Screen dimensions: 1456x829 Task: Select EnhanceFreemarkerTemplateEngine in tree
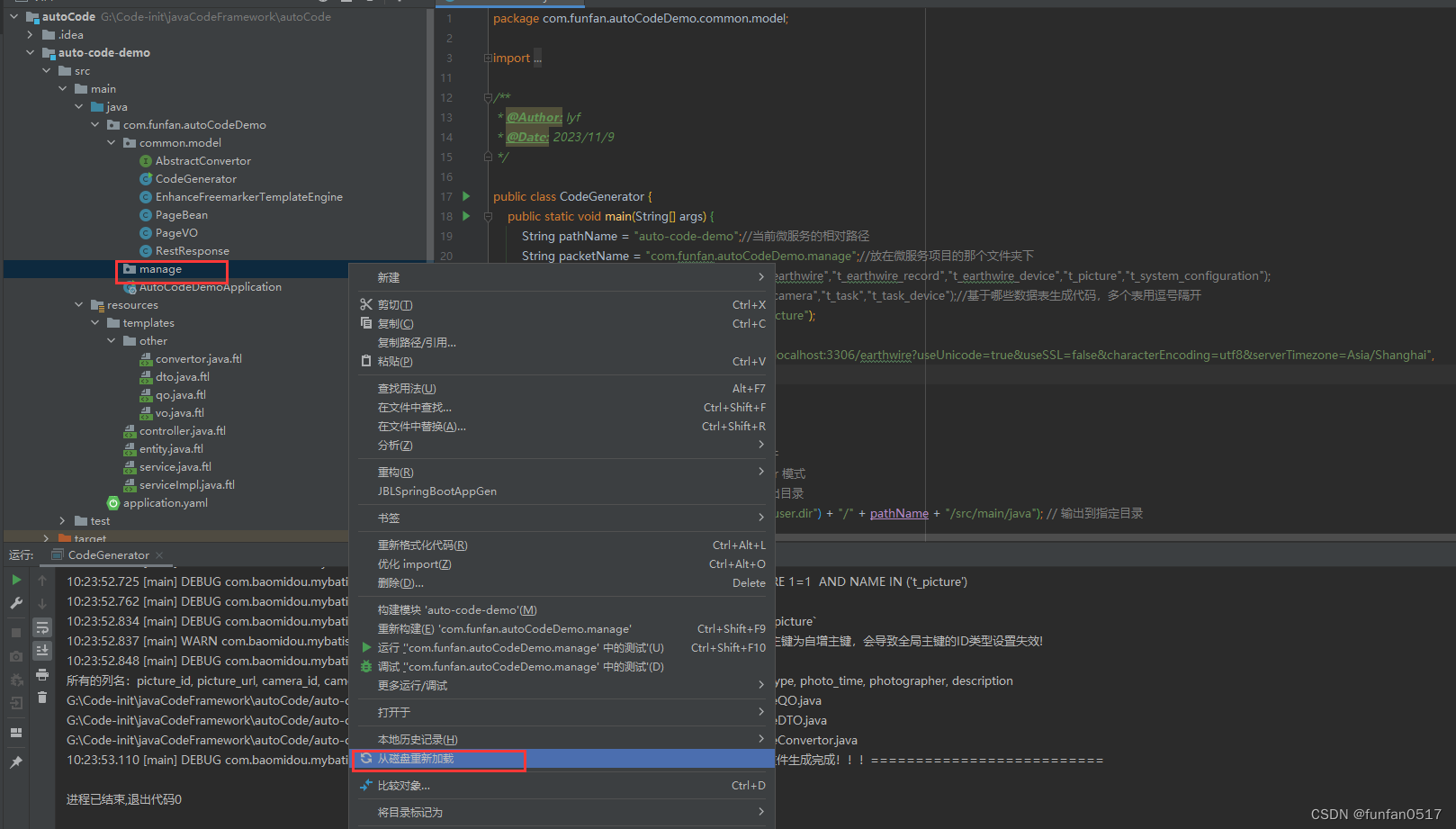click(x=248, y=197)
